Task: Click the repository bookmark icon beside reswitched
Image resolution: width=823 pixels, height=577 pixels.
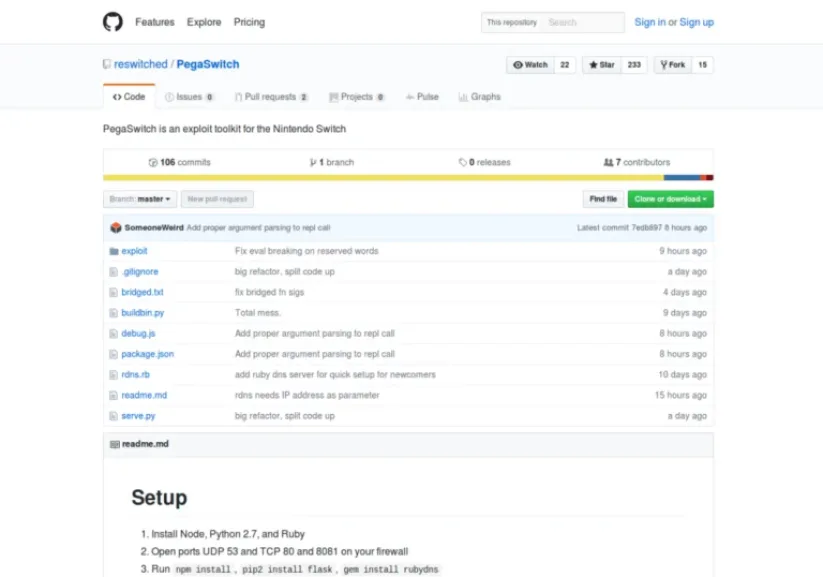Action: pyautogui.click(x=106, y=63)
